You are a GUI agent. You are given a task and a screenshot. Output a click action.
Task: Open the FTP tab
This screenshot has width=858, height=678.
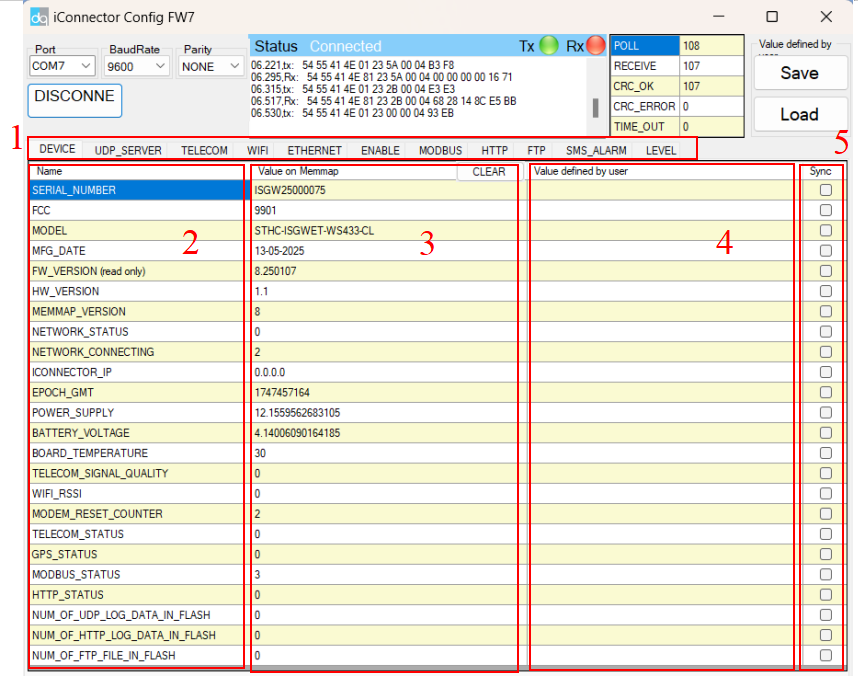click(x=536, y=151)
